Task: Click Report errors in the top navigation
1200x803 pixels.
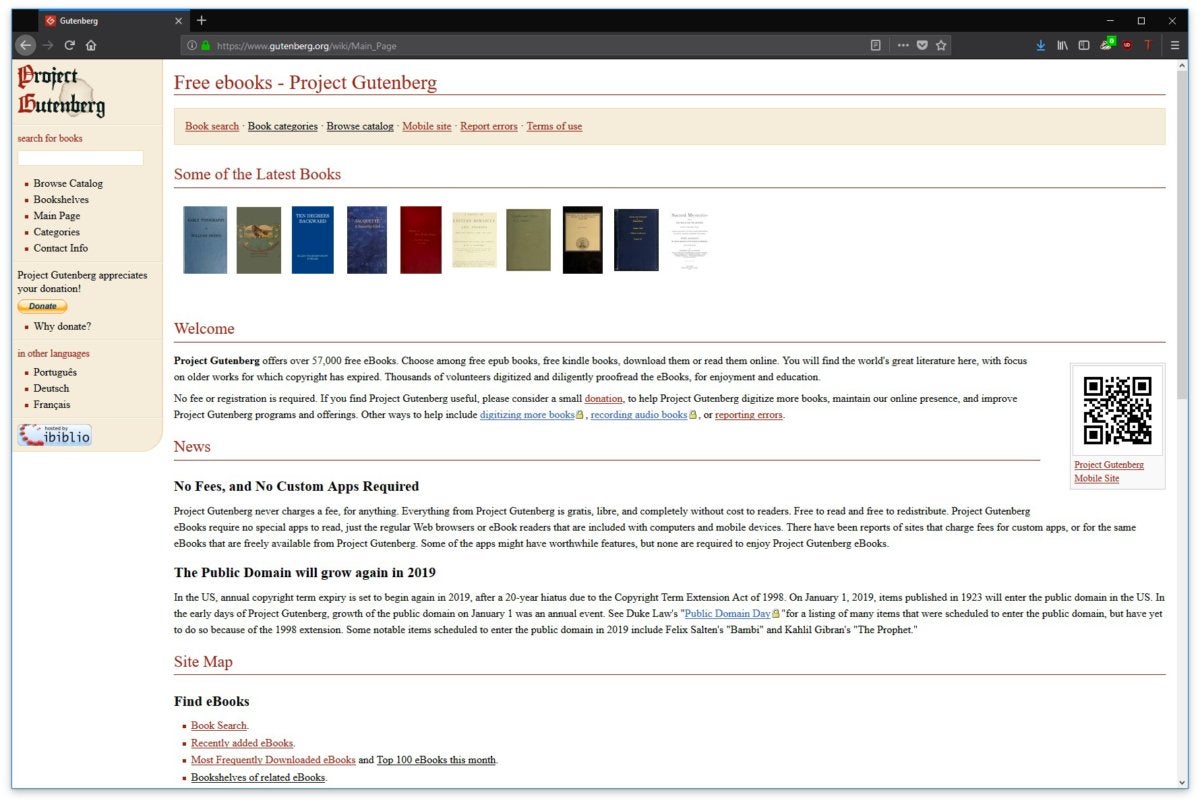Action: tap(489, 127)
